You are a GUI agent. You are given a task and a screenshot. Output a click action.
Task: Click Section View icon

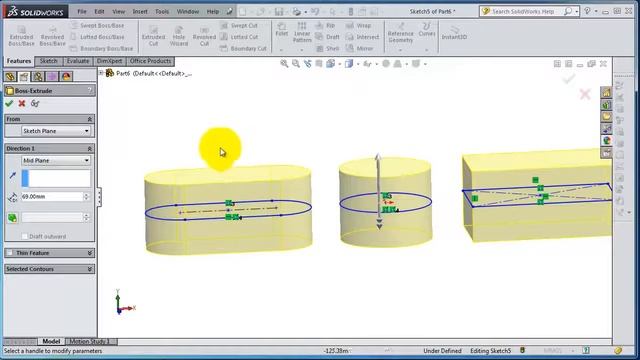319,64
